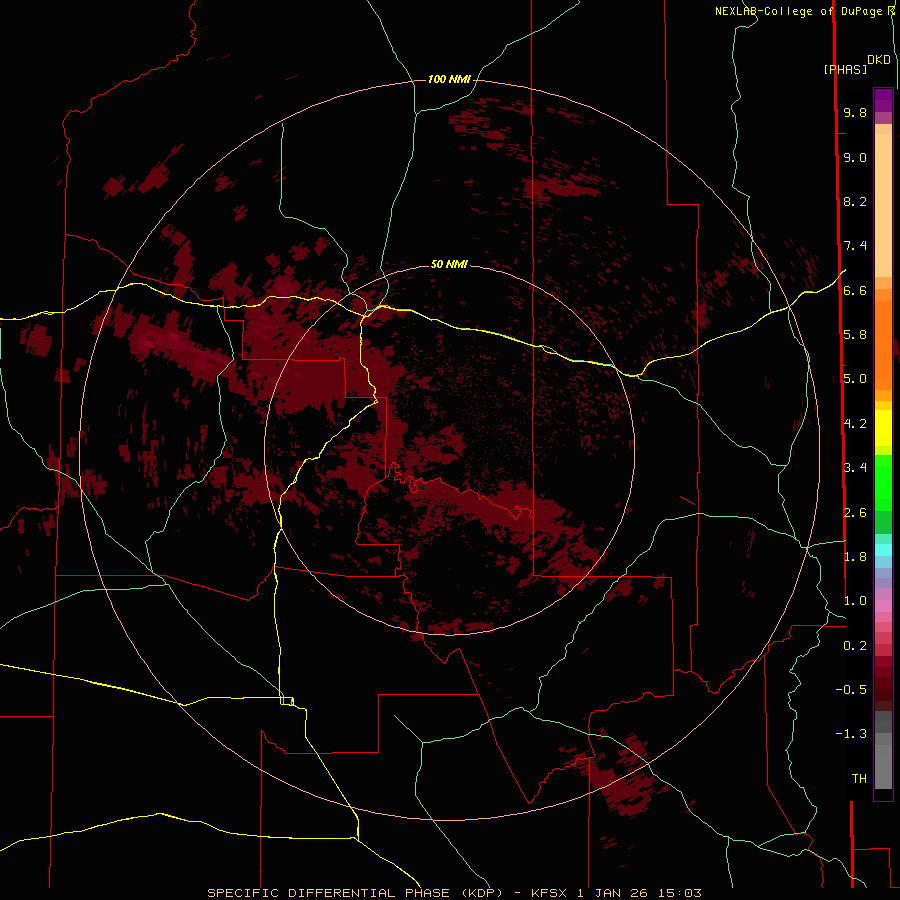Pick the gray segment at color bar bottom
The width and height of the screenshot is (900, 900).
[883, 767]
